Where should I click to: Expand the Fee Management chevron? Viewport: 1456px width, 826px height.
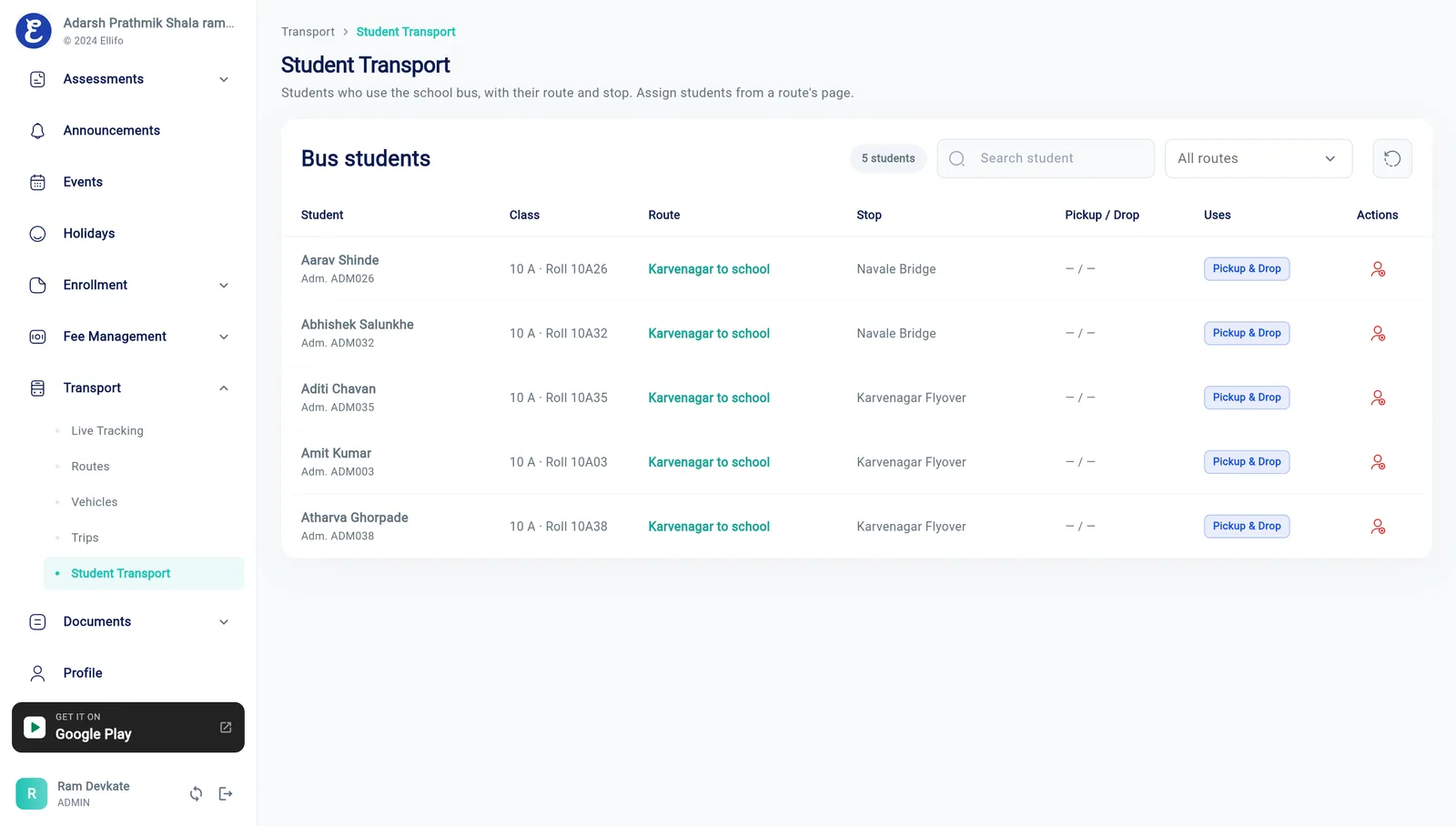[x=224, y=337]
